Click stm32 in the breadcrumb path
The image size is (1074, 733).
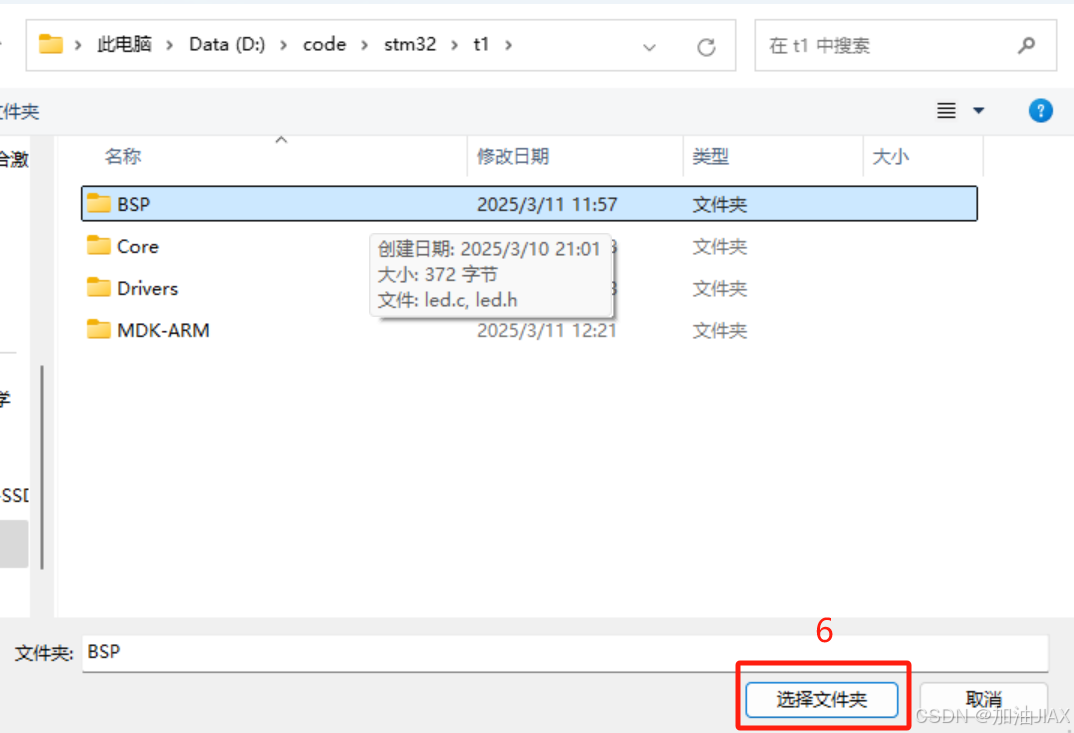click(410, 45)
